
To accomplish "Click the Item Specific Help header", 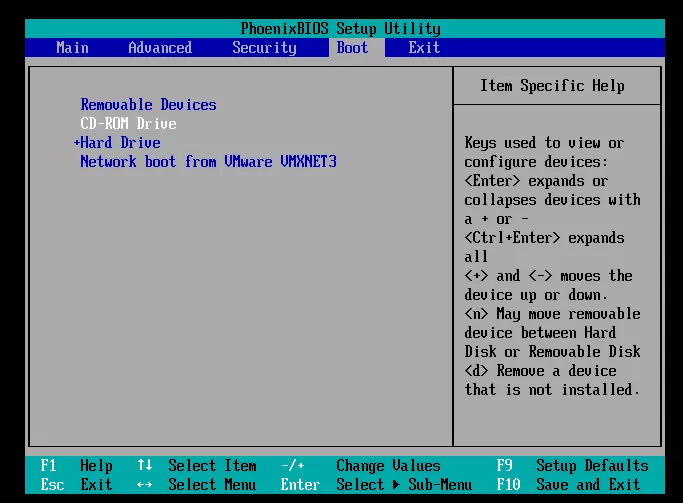I will point(552,86).
